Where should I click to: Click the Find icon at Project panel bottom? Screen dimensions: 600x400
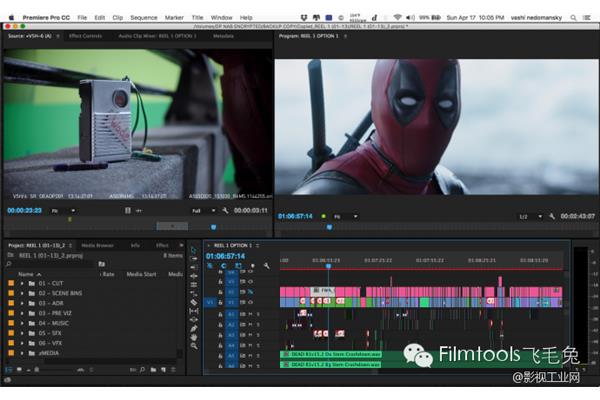(142, 370)
